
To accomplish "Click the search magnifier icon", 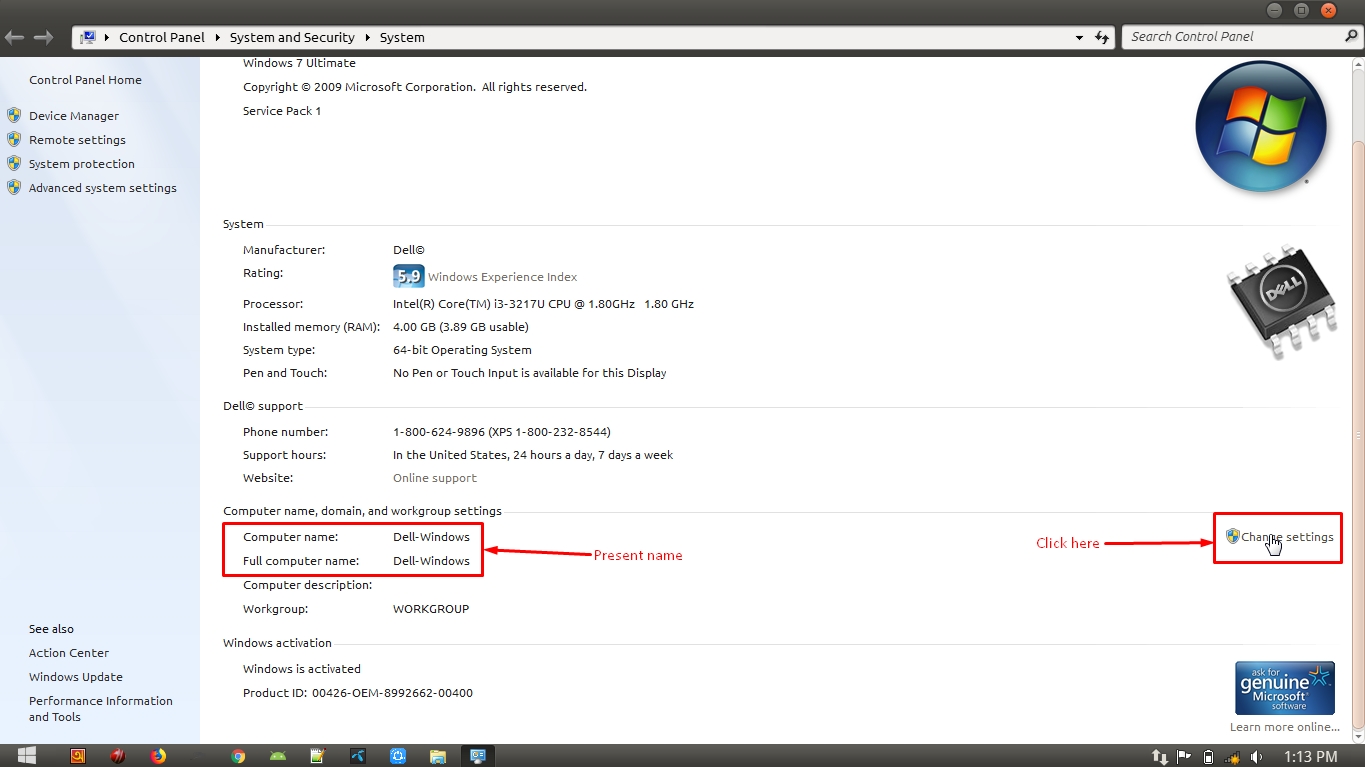I will (1351, 36).
